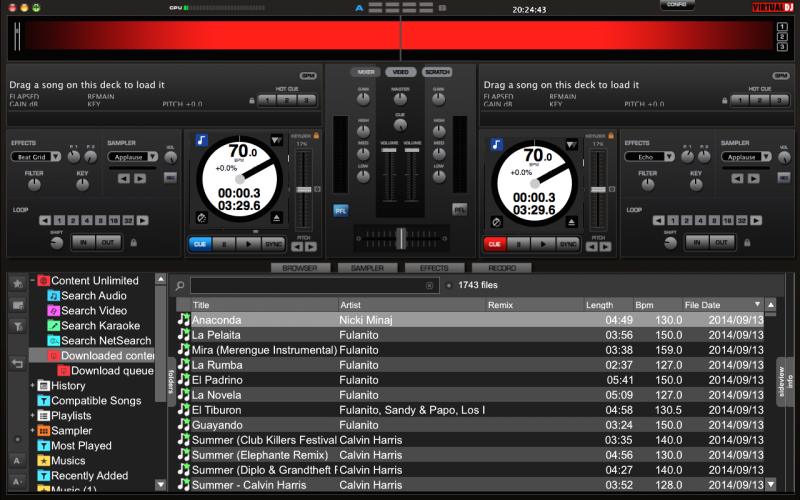This screenshot has height=500, width=800.
Task: Toggle the left deck PFL button
Action: point(341,210)
